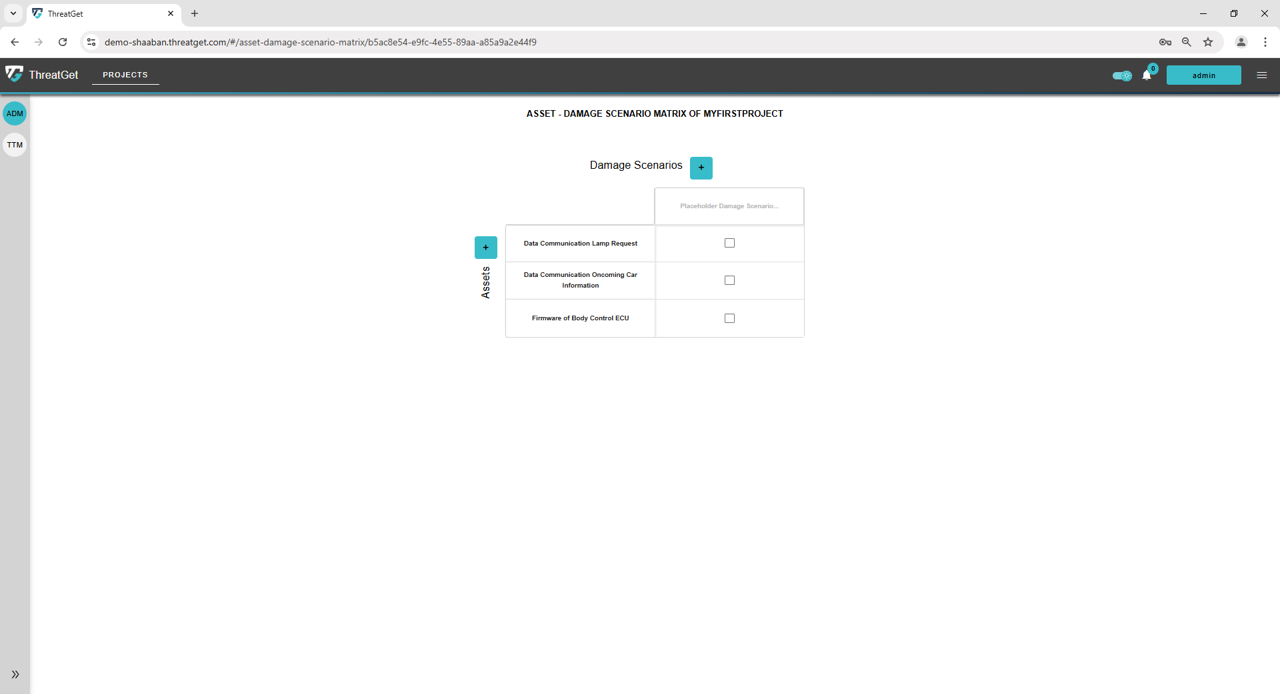Add a new asset with plus button
The width and height of the screenshot is (1280, 694).
click(x=485, y=247)
